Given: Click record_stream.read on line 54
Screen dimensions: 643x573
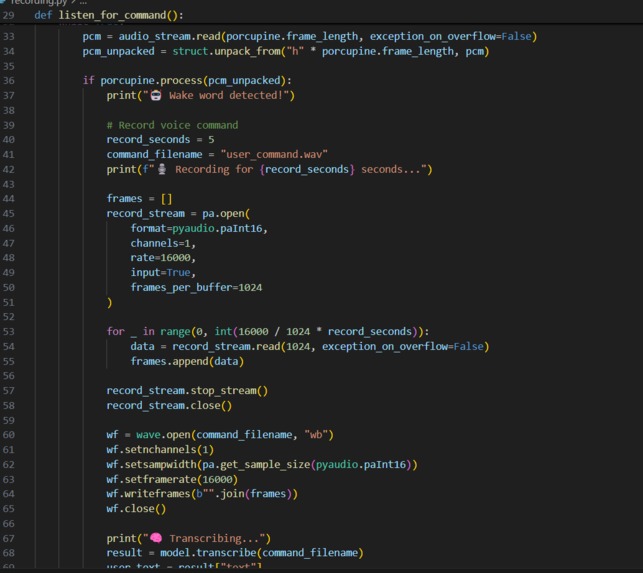Looking at the screenshot, I should (226, 347).
